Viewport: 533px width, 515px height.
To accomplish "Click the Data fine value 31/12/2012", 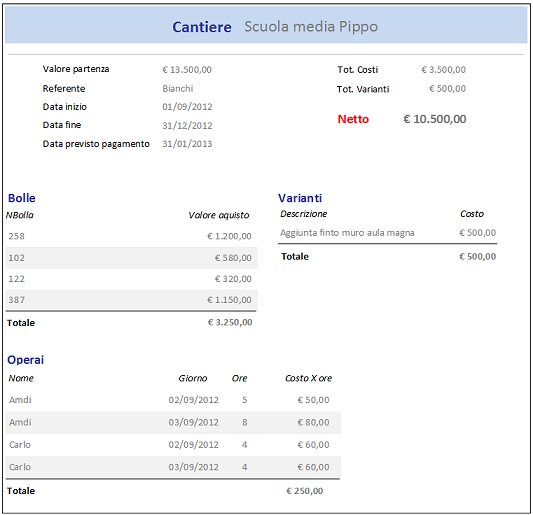I will click(x=187, y=125).
